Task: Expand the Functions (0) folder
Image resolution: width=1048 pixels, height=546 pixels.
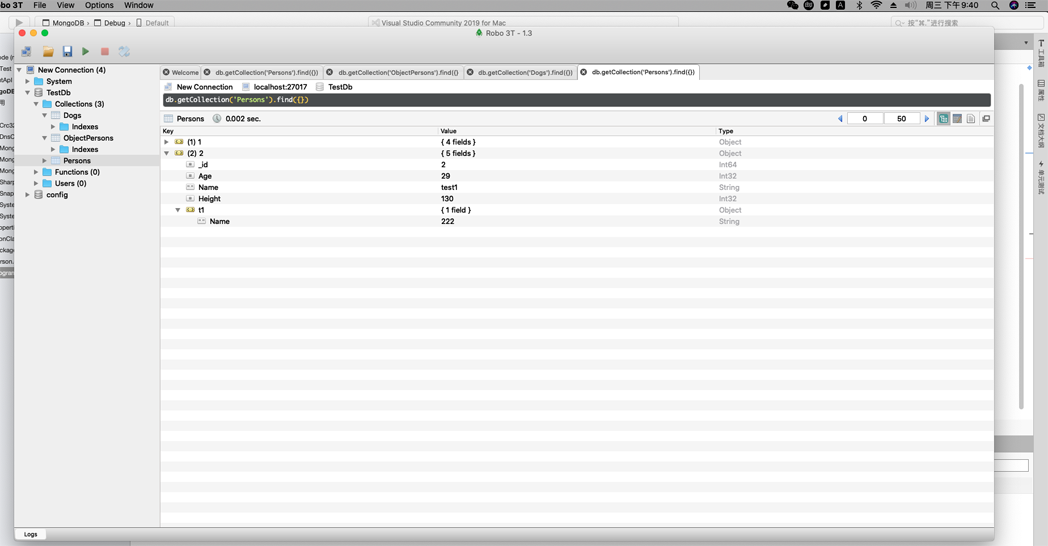Action: (x=36, y=172)
